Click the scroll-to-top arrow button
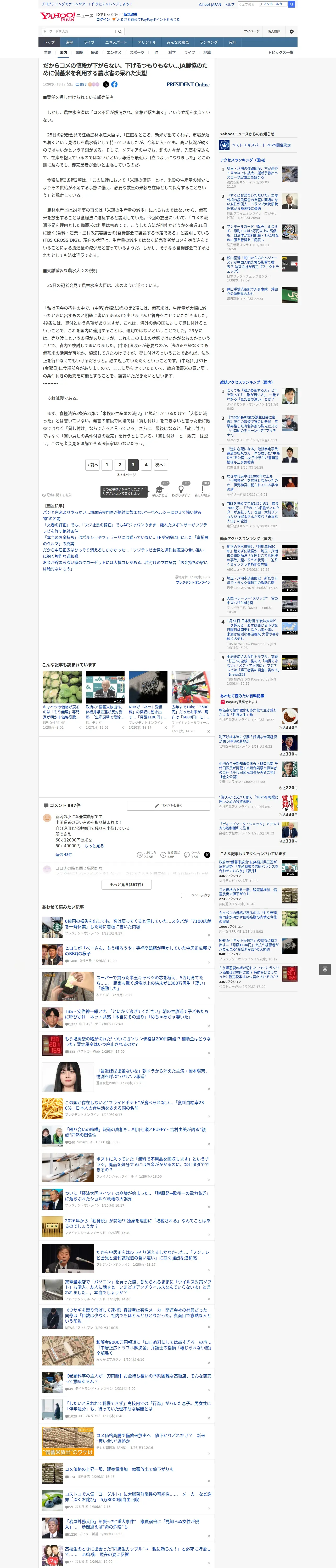336x1568 pixels. (325, 969)
